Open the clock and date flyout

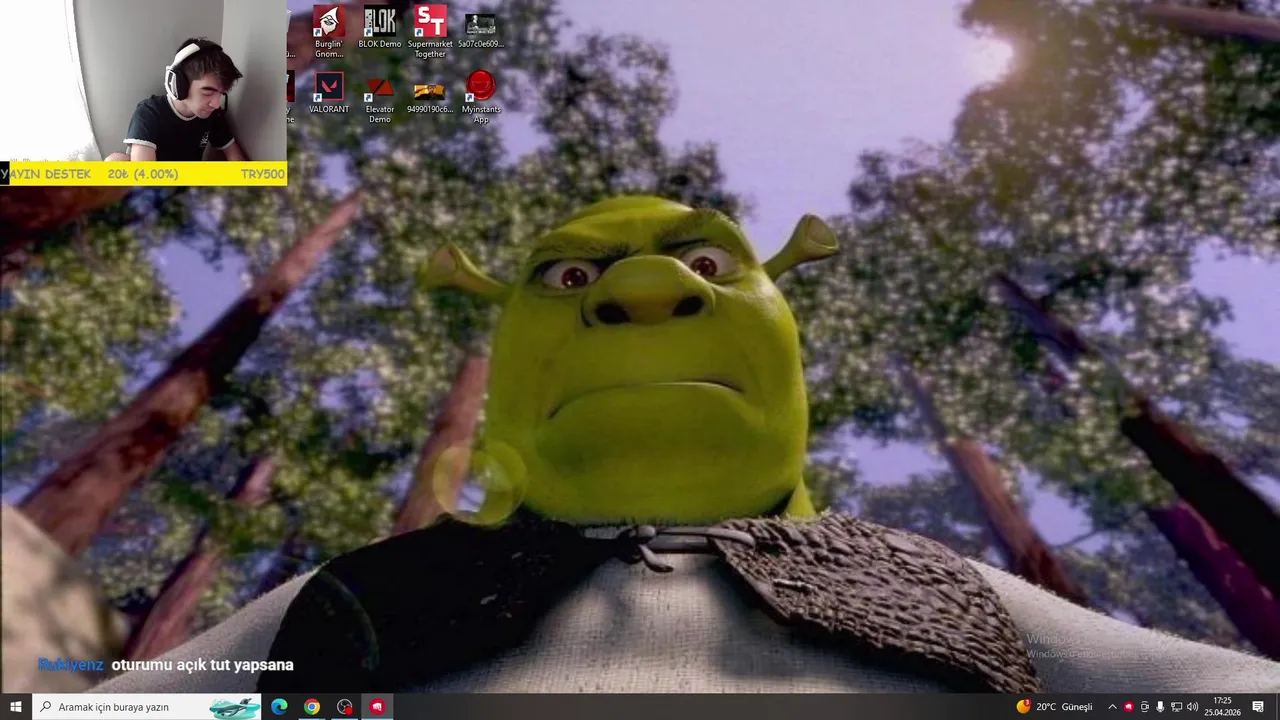(x=1222, y=707)
